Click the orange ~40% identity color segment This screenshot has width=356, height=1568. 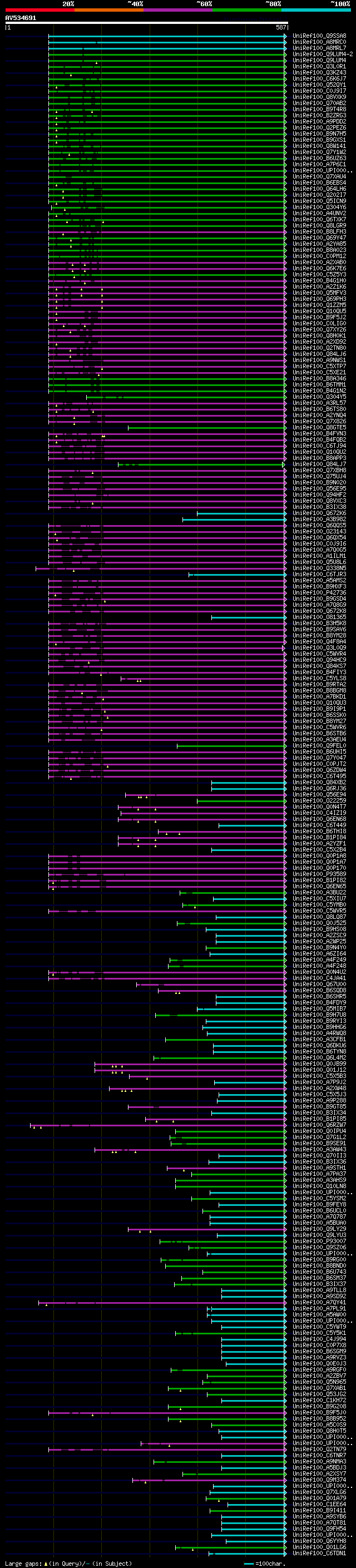(x=109, y=11)
